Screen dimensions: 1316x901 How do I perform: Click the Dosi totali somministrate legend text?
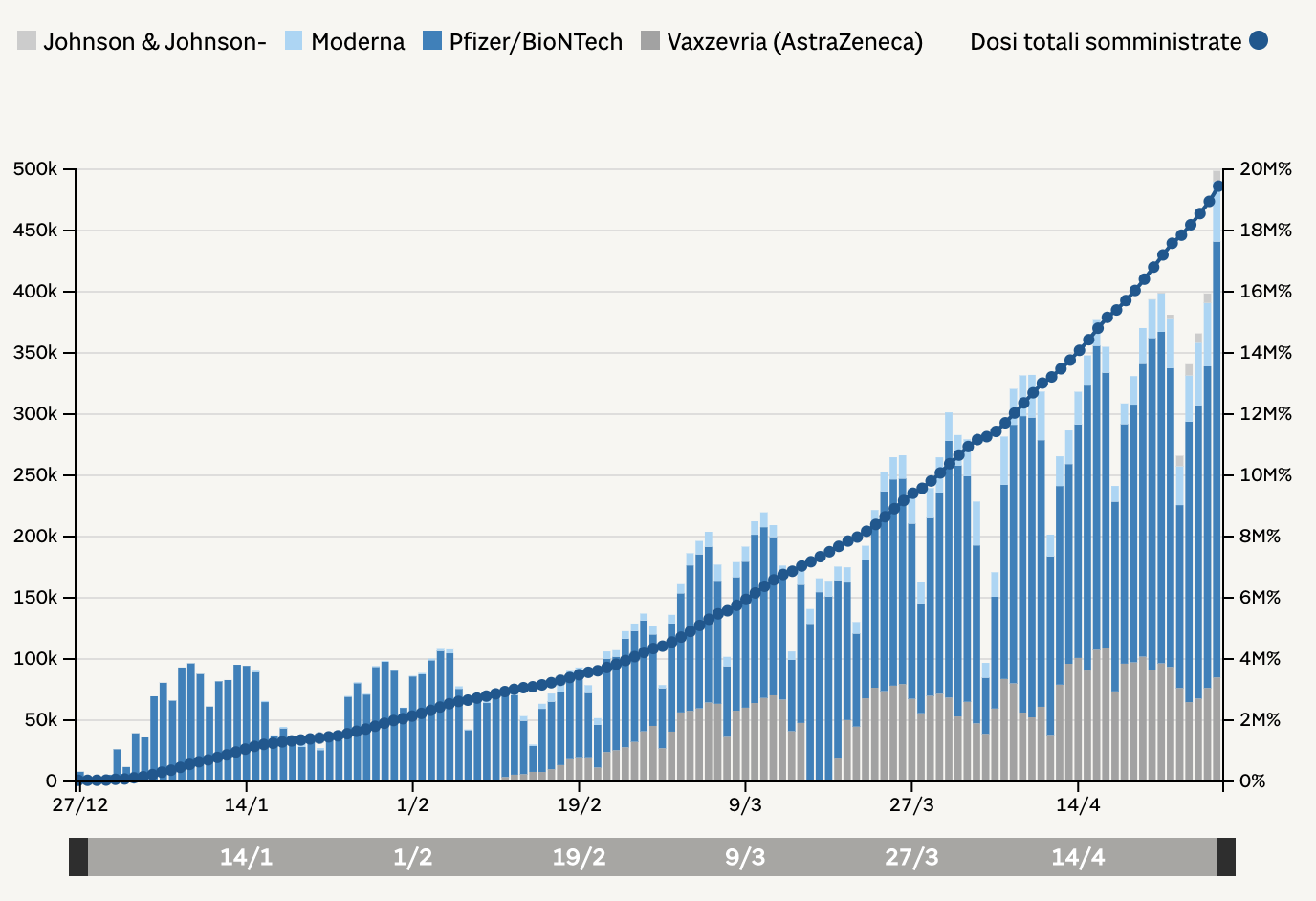tap(1105, 42)
